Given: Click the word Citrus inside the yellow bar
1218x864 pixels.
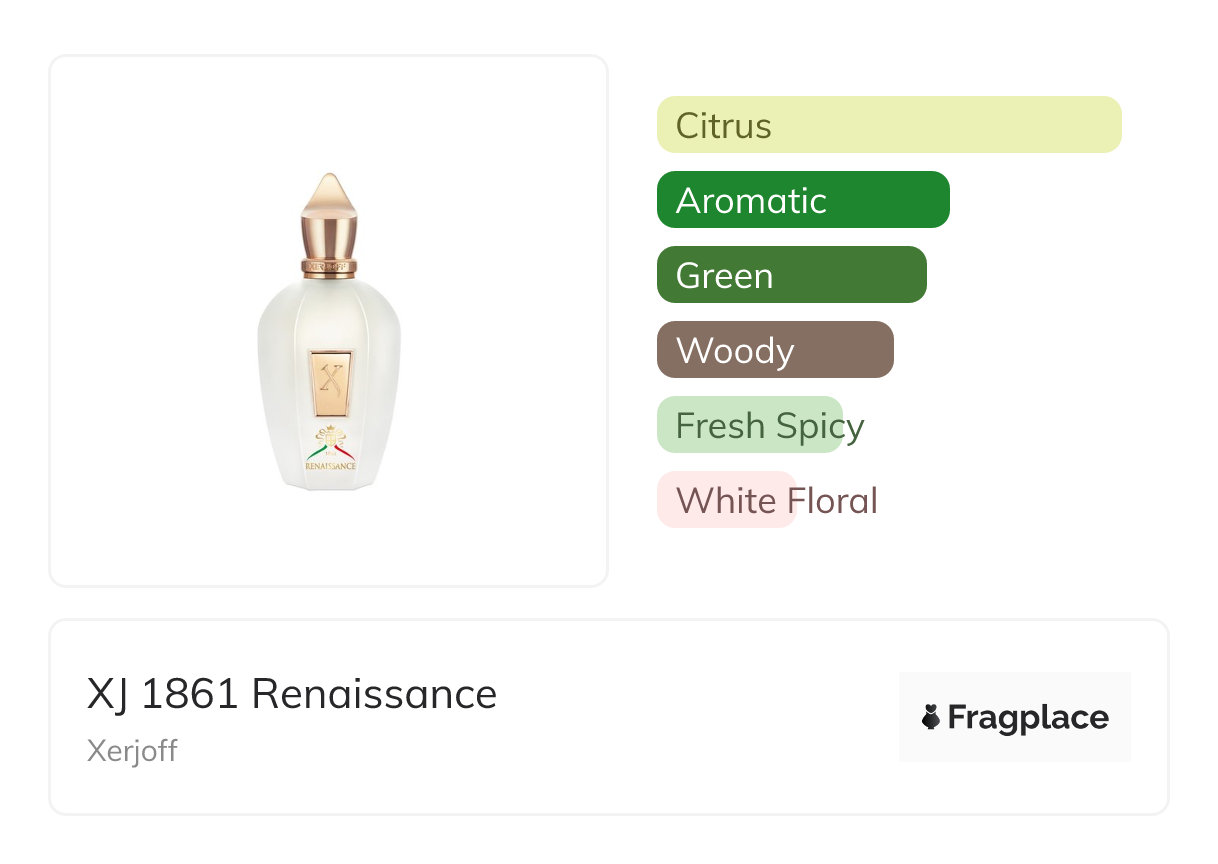Looking at the screenshot, I should coord(724,126).
